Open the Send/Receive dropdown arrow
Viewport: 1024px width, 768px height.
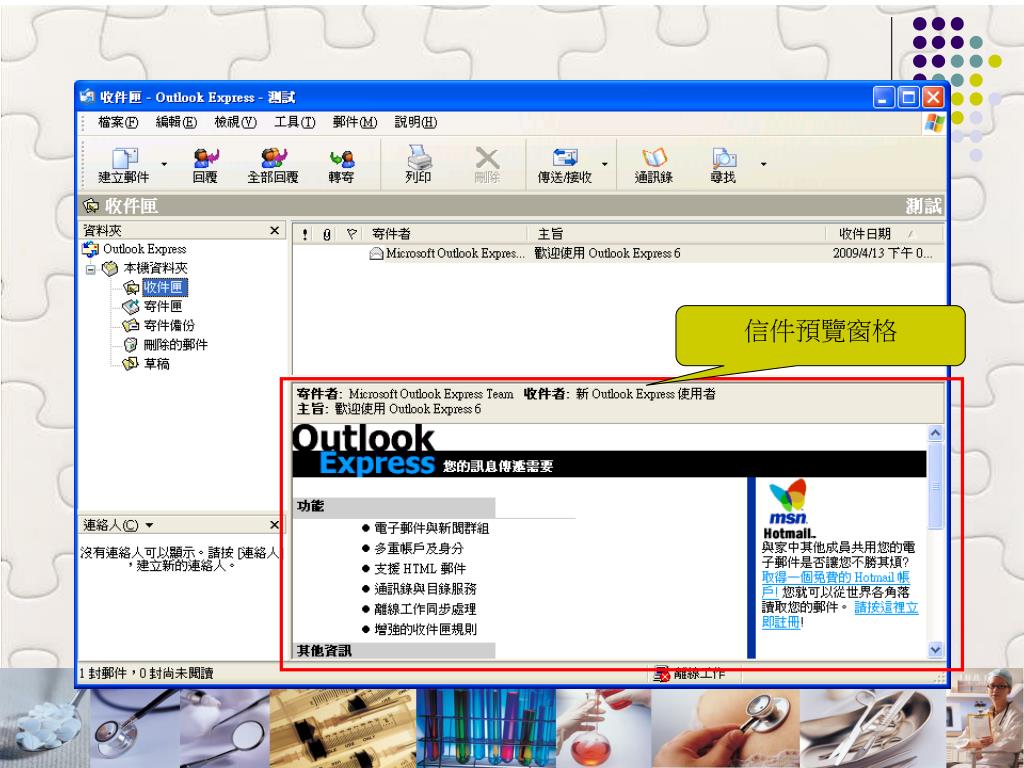coord(604,165)
